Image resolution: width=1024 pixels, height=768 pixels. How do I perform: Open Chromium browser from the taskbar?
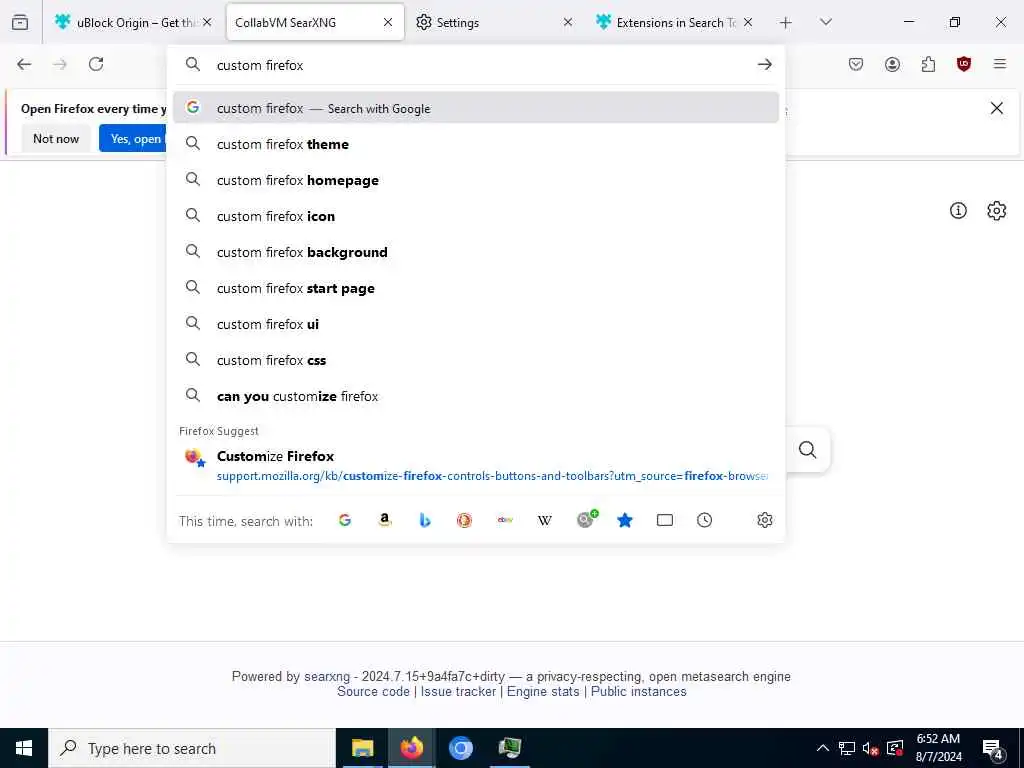(460, 748)
